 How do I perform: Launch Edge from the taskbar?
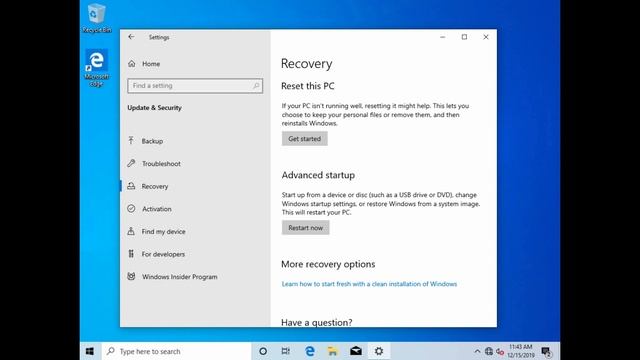[310, 351]
